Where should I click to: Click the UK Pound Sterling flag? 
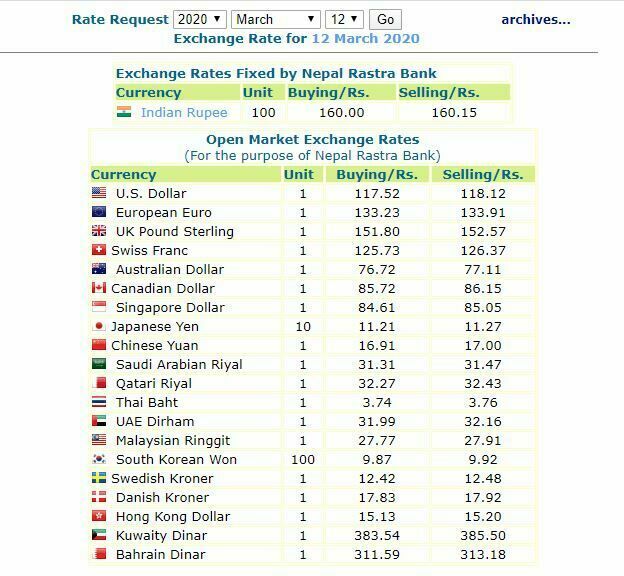[99, 231]
